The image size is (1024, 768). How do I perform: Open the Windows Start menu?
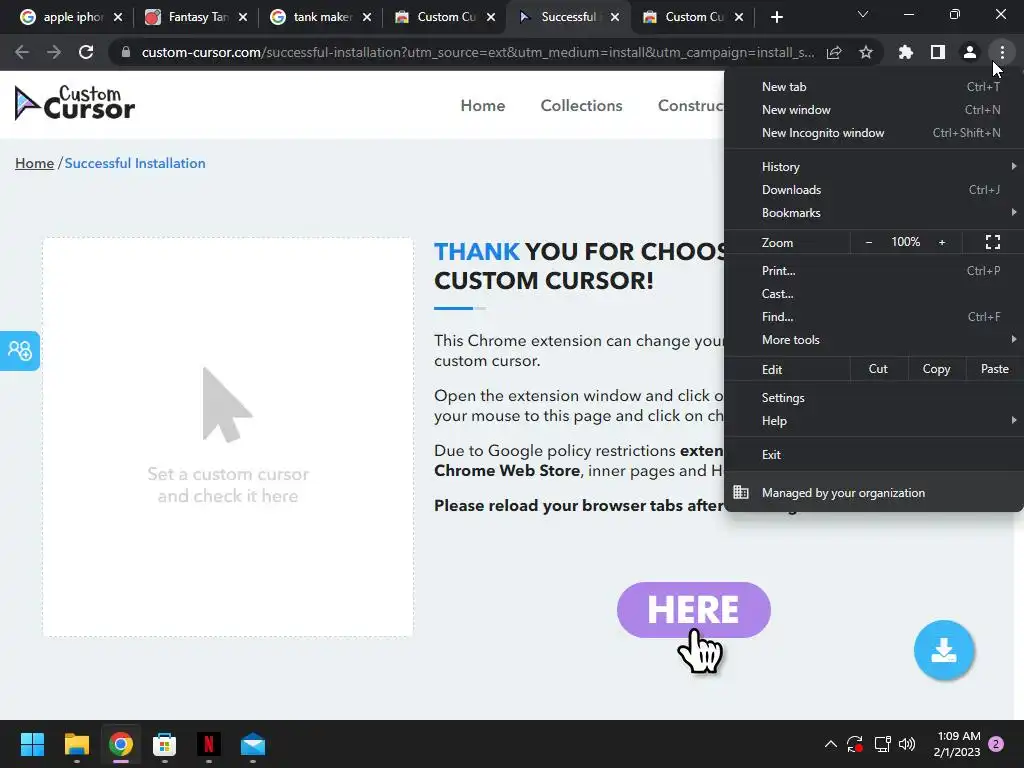click(32, 744)
